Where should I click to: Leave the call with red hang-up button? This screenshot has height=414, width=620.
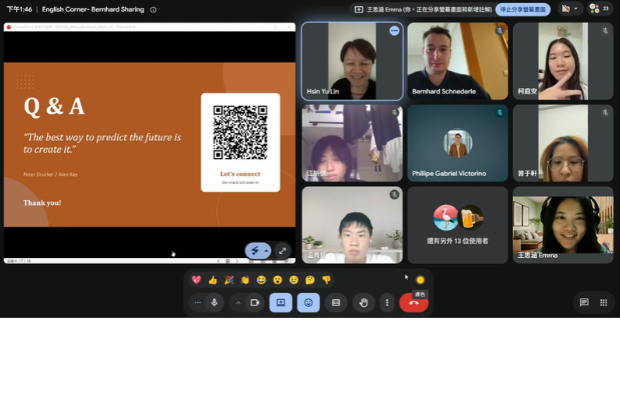pos(414,302)
